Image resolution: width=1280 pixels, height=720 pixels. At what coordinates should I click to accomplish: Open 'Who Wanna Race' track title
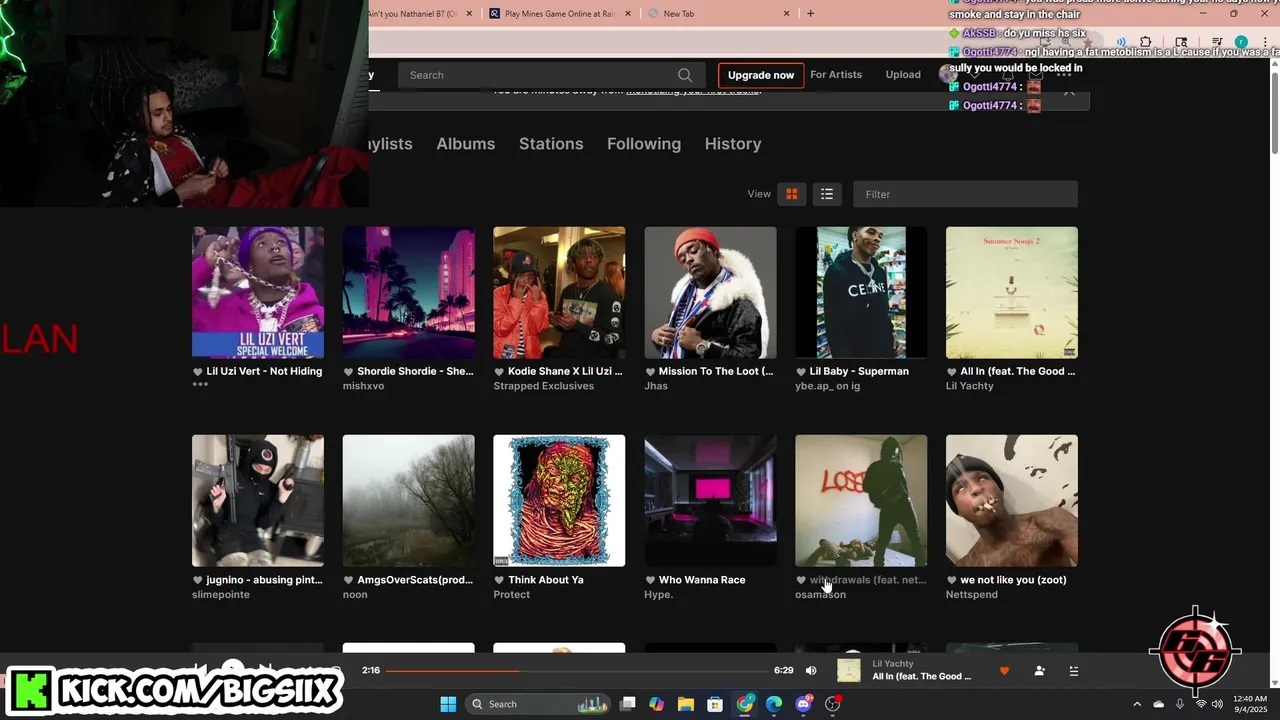pos(702,580)
